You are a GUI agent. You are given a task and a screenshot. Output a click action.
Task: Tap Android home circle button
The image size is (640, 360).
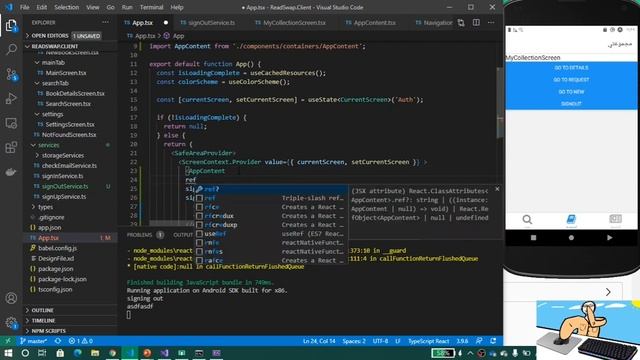[x=571, y=238]
